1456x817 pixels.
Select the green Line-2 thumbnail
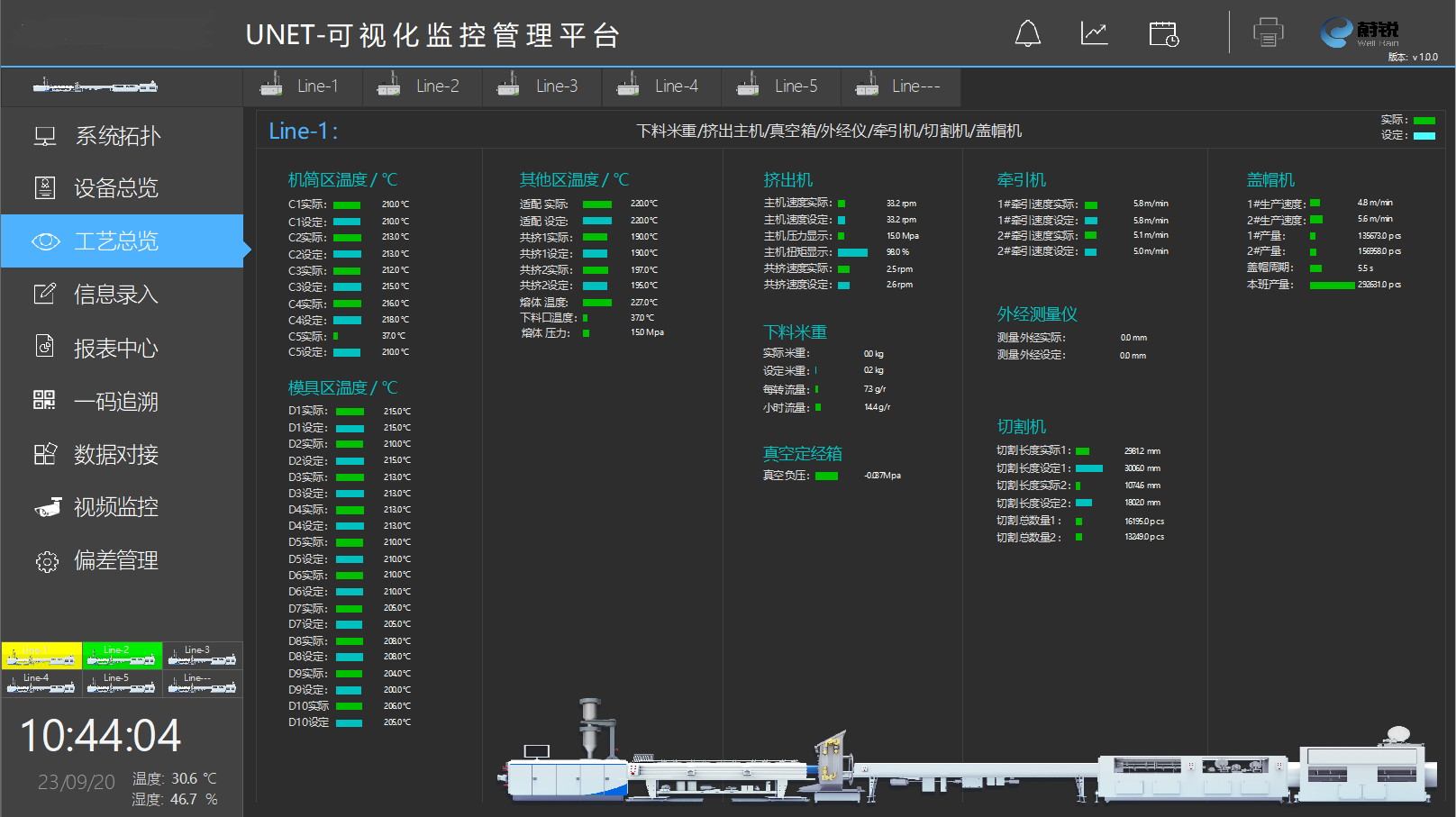tap(122, 656)
